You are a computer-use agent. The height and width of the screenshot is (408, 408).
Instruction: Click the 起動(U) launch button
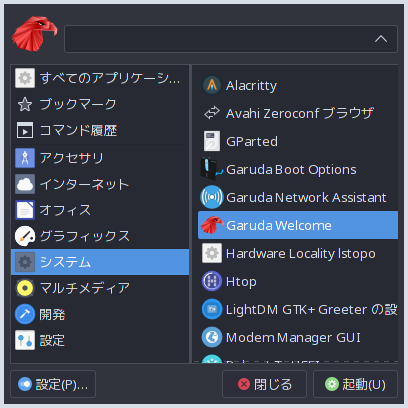click(x=355, y=384)
